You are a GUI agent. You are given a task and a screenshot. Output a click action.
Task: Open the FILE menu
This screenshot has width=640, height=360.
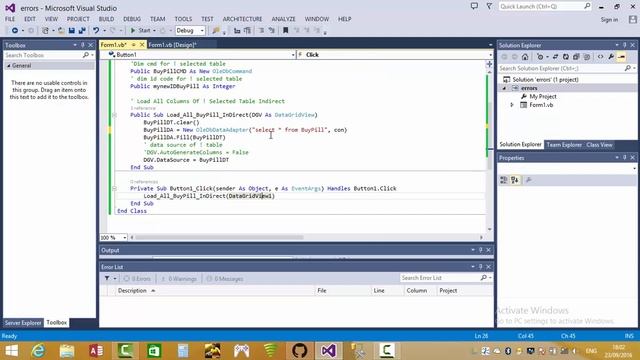click(10, 19)
